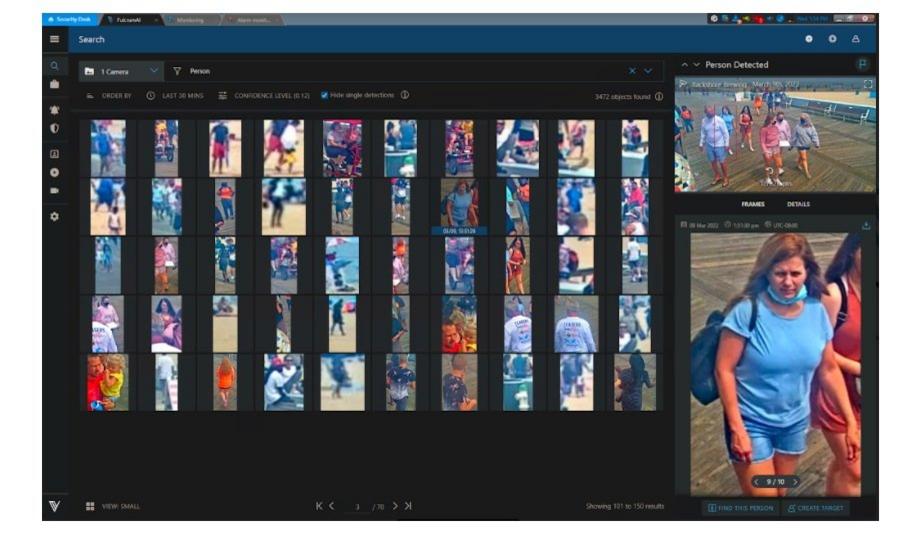The image size is (920, 533).
Task: Expand filter options chevron beside the X
Action: pyautogui.click(x=648, y=71)
